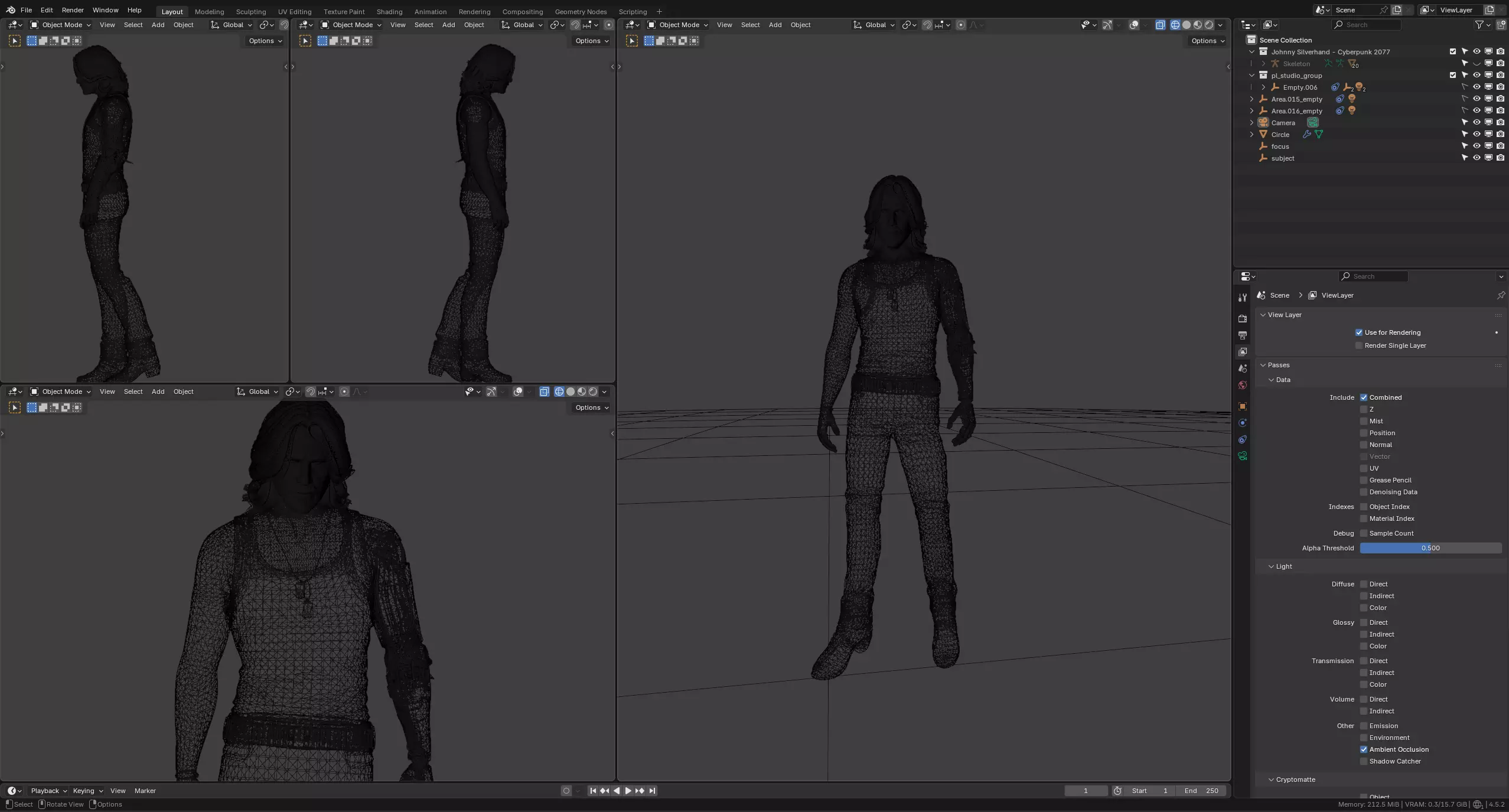1509x812 pixels.
Task: Toggle Circle render visibility camera icon
Action: point(1500,135)
